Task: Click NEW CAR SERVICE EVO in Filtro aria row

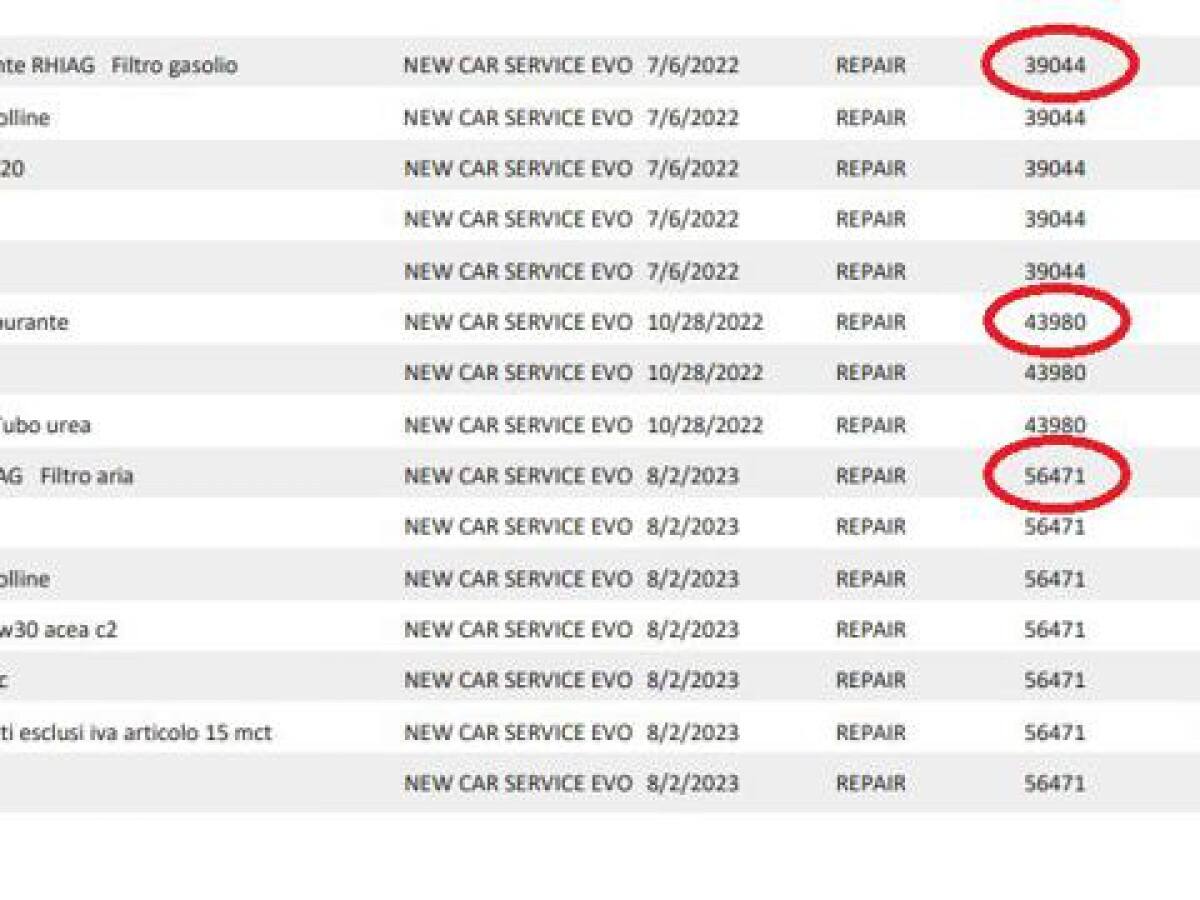Action: click(x=517, y=476)
